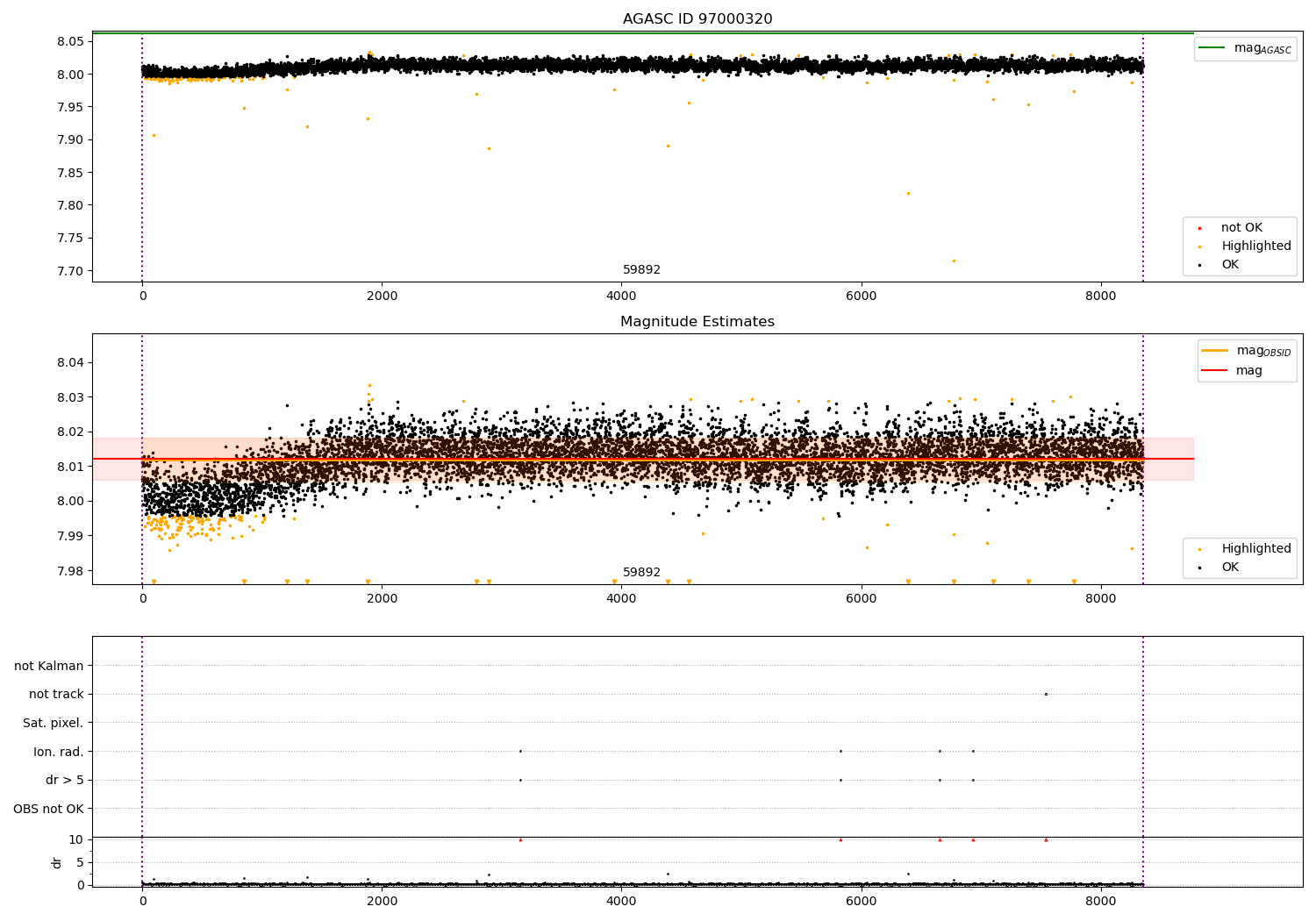
Task: Click the orange mag OBSID legend entry
Action: click(x=1248, y=351)
